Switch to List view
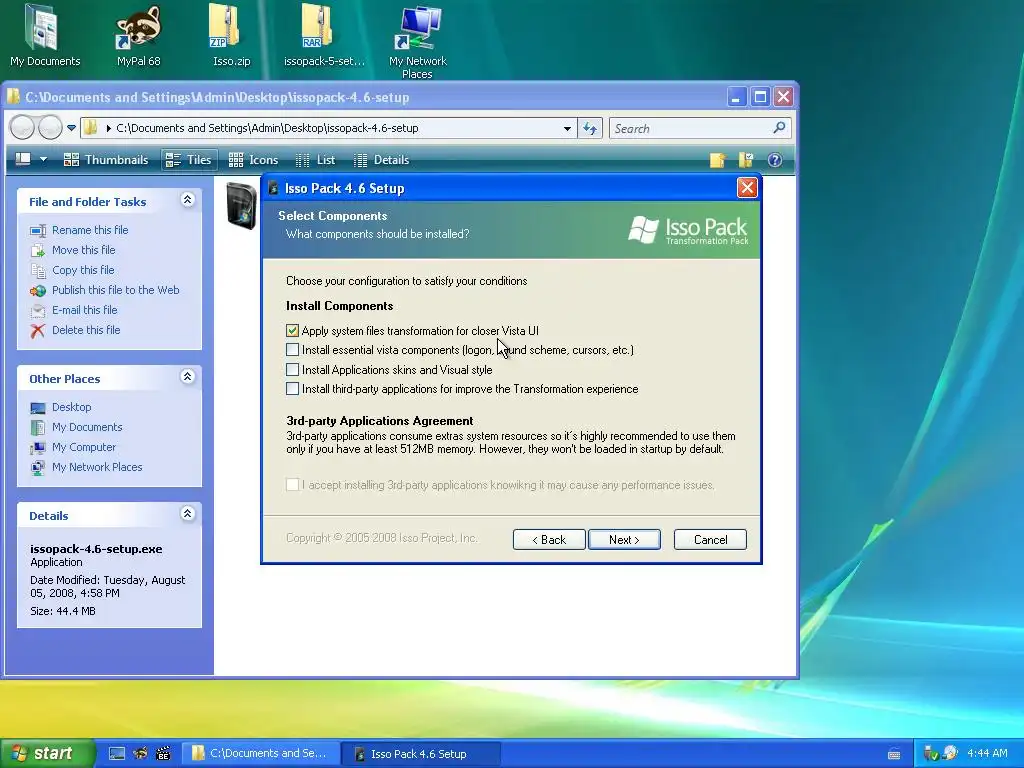The height and width of the screenshot is (768, 1024). (x=315, y=160)
